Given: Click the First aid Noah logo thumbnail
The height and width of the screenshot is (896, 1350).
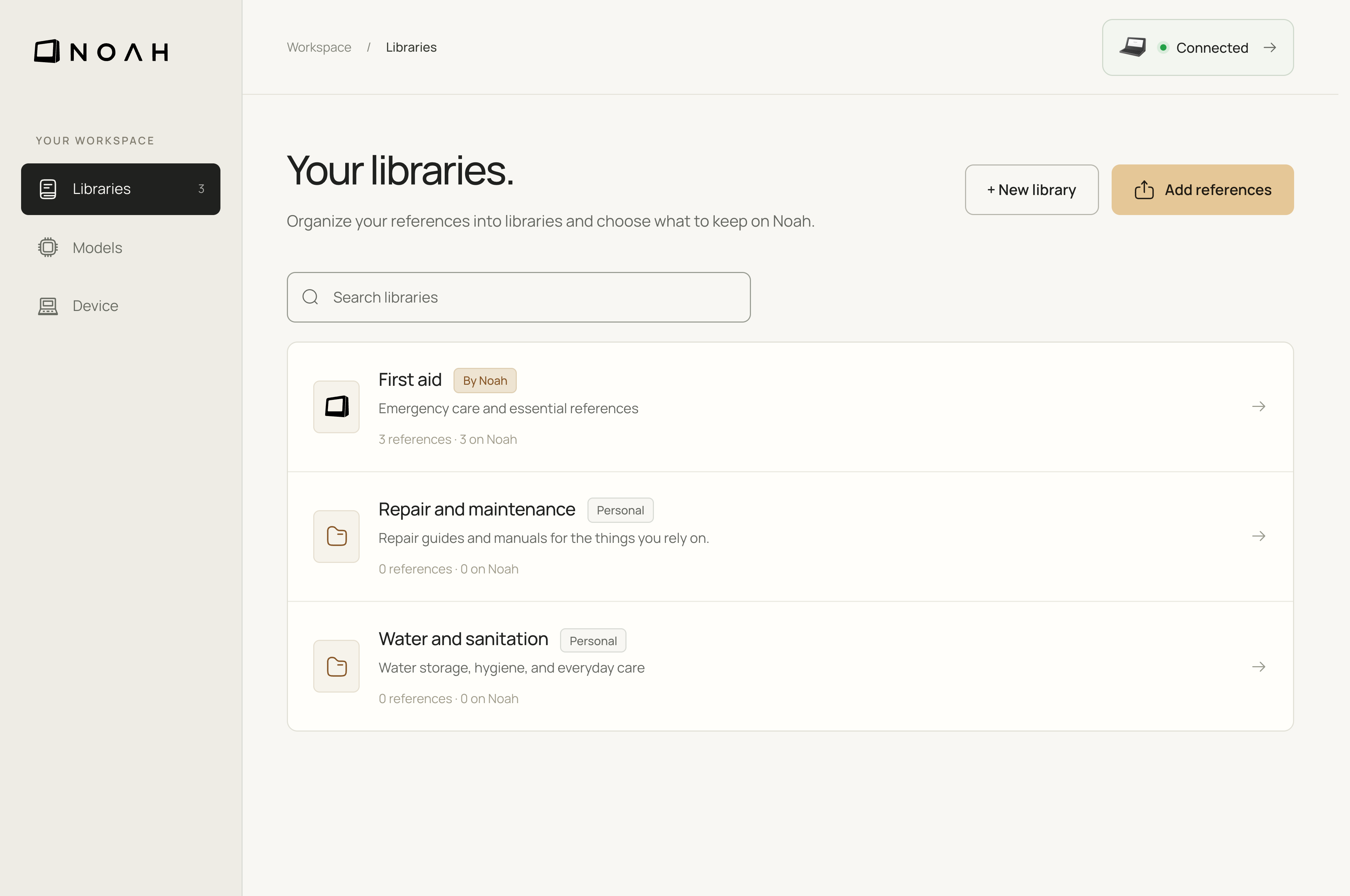Looking at the screenshot, I should click(337, 407).
